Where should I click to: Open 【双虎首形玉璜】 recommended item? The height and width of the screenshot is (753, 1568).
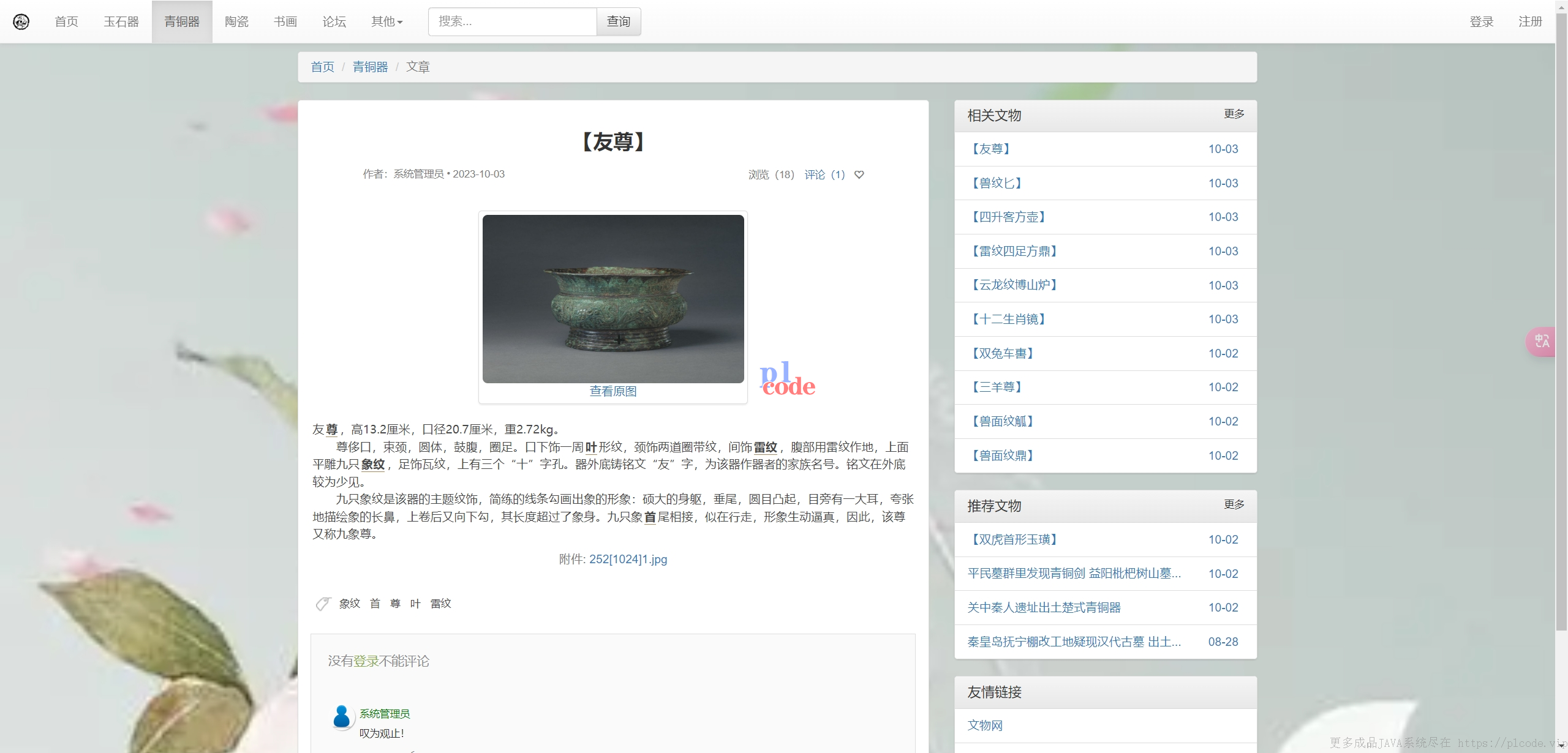point(1015,539)
